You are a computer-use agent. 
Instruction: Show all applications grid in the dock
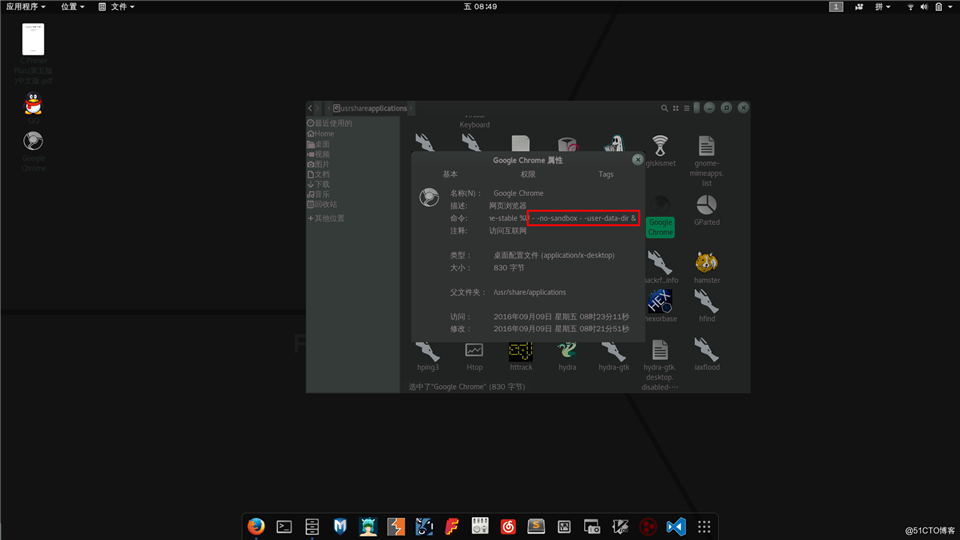coord(704,527)
